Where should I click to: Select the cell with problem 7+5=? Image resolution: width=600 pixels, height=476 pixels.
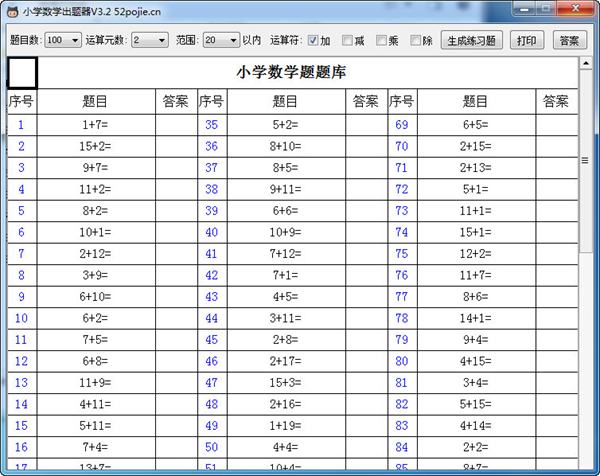click(96, 340)
